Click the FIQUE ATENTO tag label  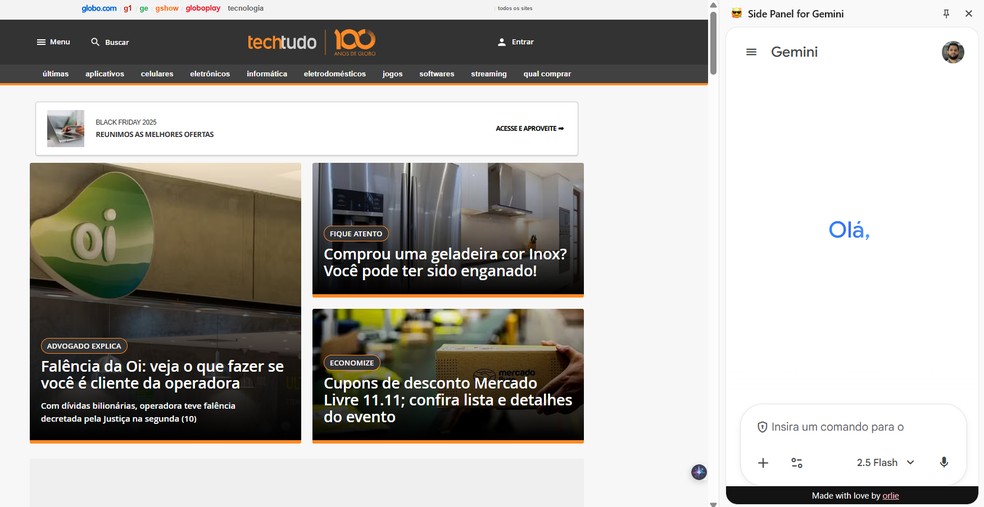tap(356, 233)
